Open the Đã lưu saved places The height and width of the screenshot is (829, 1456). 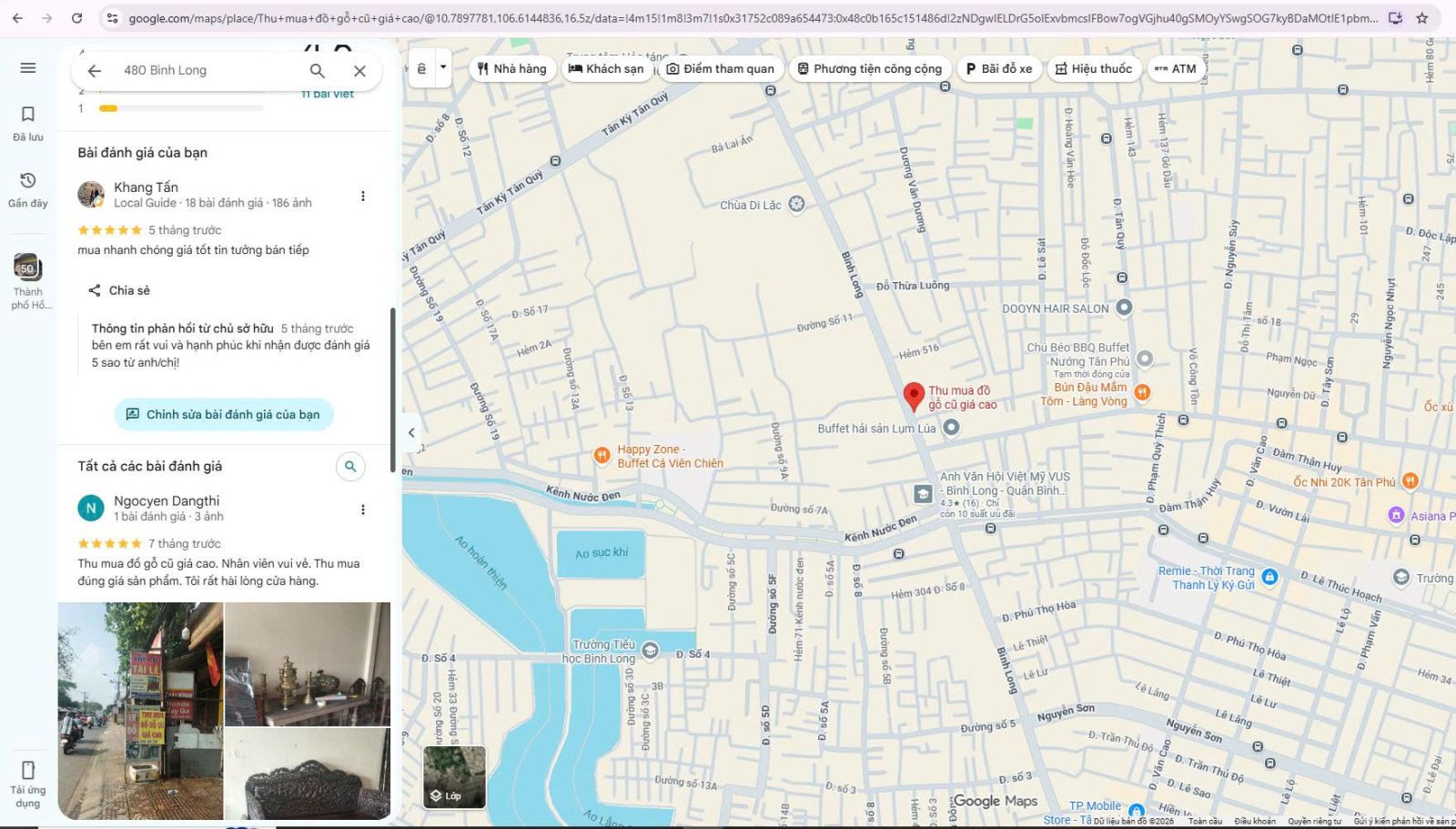tap(28, 123)
